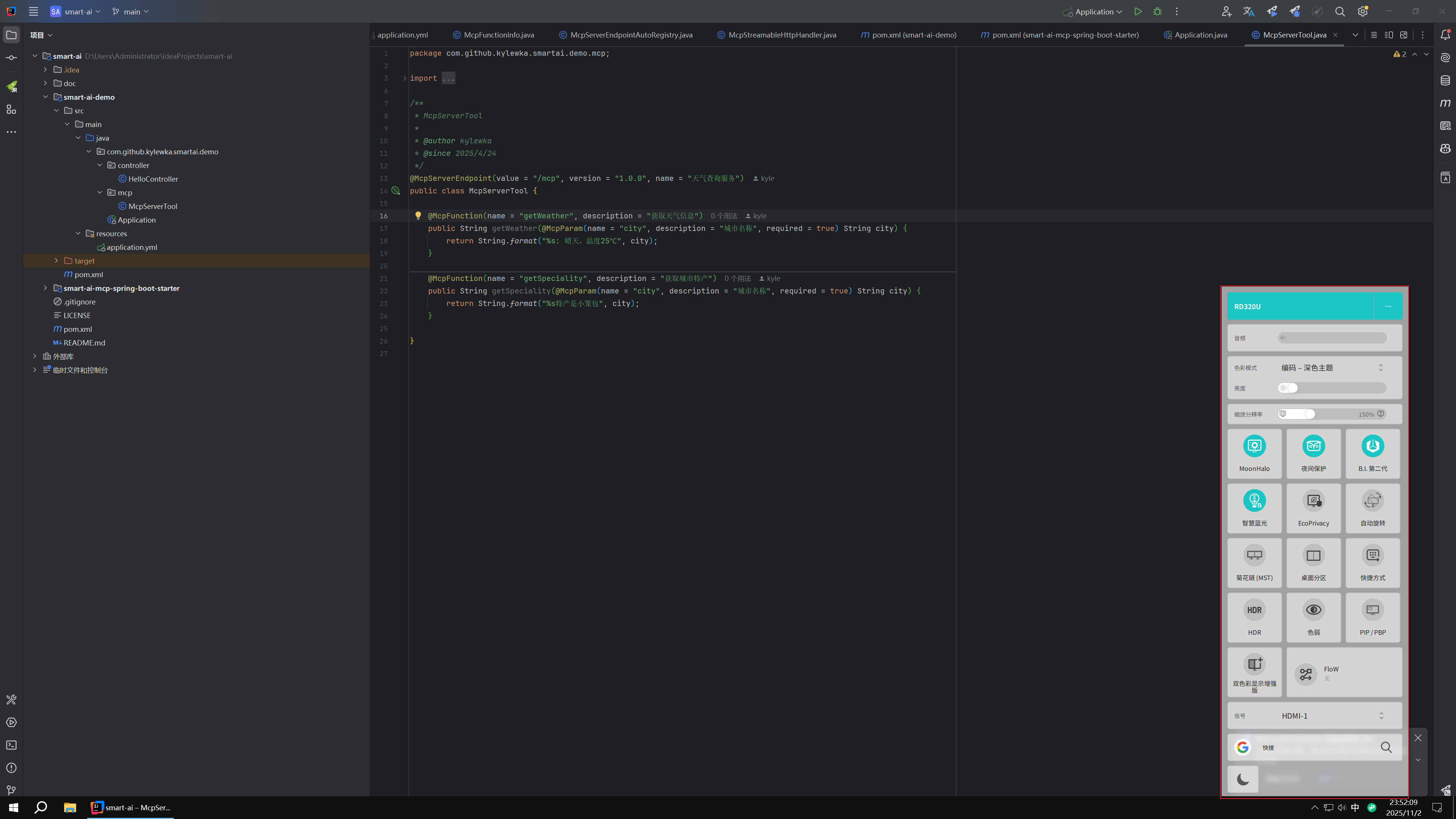Viewport: 1456px width, 819px height.
Task: Open the Maven tool window icon
Action: 1445,103
